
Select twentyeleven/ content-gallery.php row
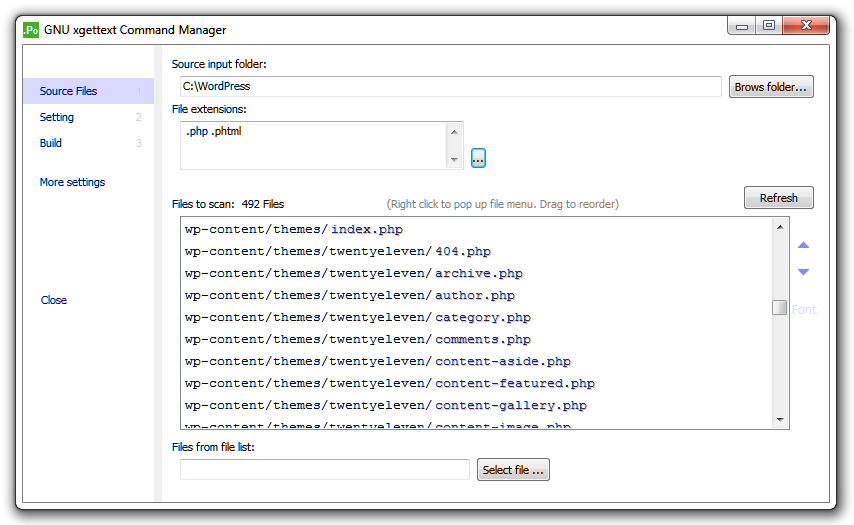477,405
